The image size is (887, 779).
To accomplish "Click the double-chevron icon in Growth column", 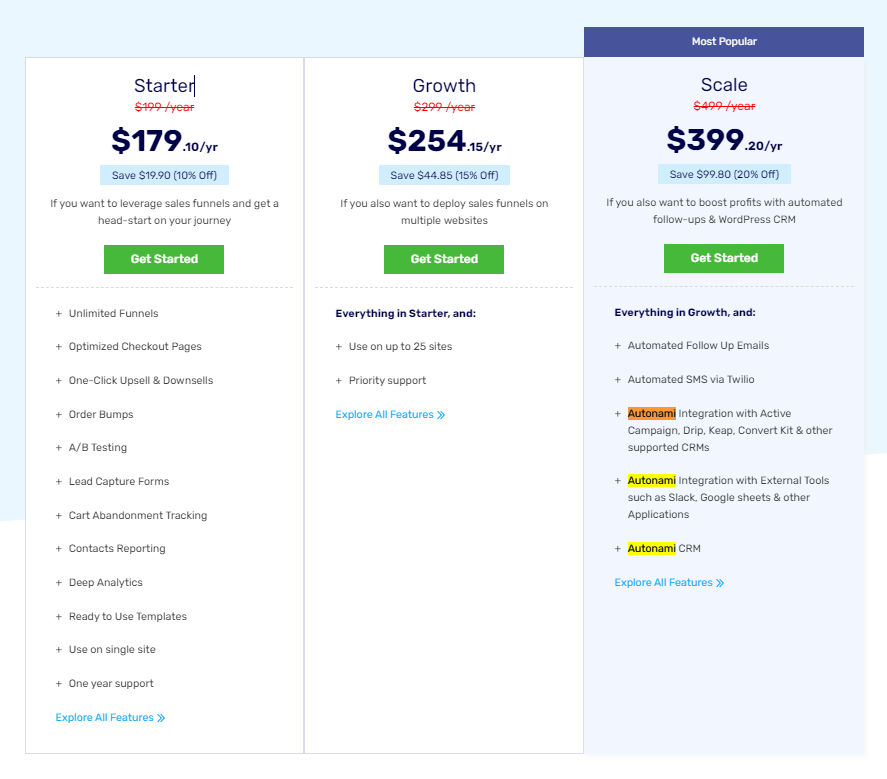I will pyautogui.click(x=441, y=415).
